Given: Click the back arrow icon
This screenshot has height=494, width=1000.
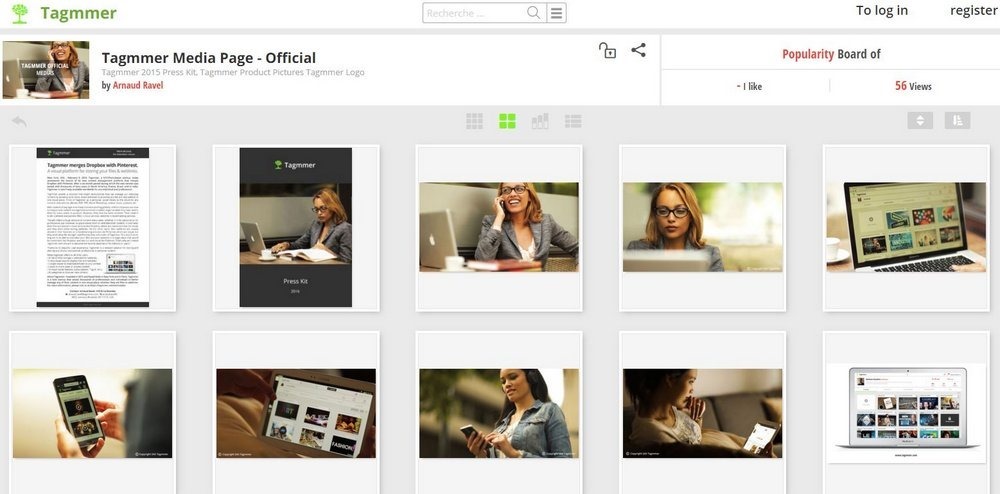Looking at the screenshot, I should pos(19,122).
